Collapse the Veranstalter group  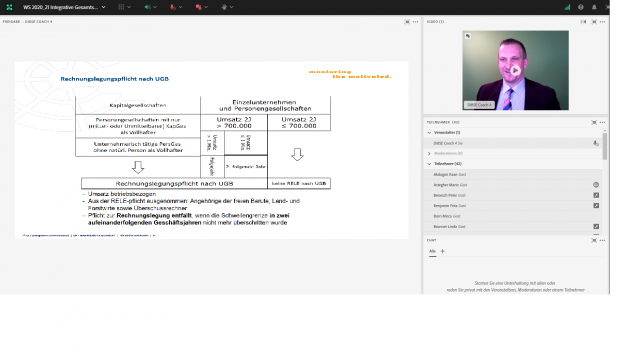(429, 133)
